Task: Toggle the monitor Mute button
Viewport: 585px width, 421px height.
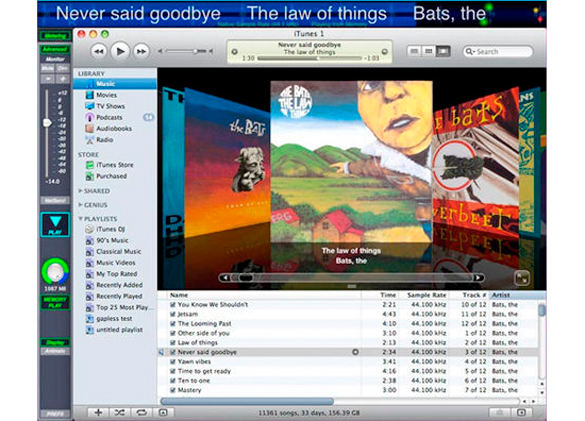Action: click(x=48, y=68)
